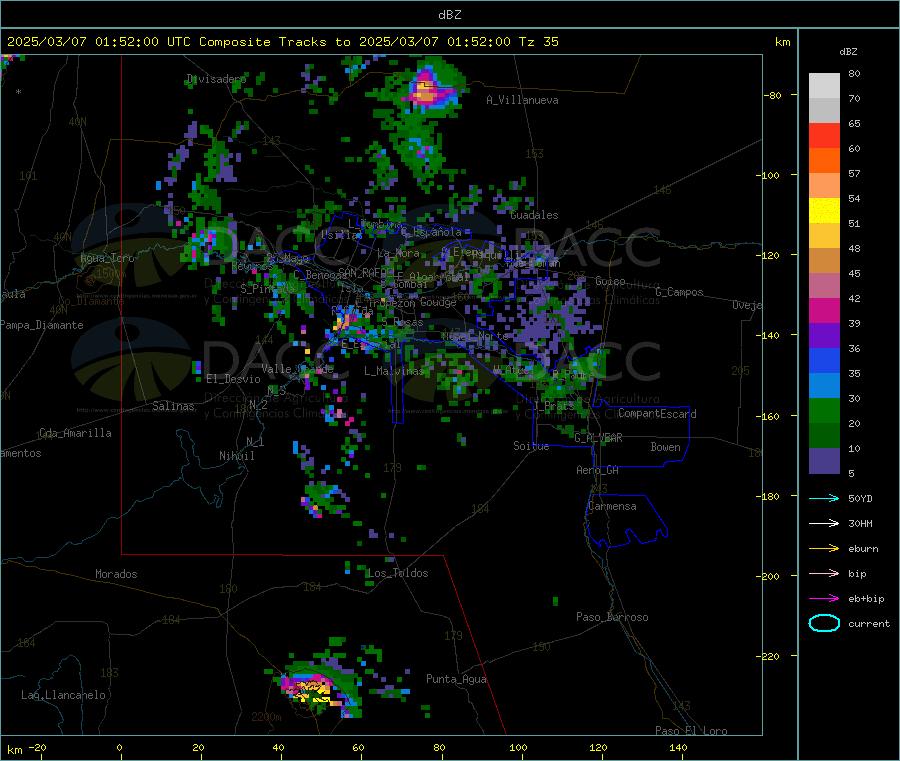The height and width of the screenshot is (761, 900).
Task: Click the pink bip arrow icon
Action: click(x=824, y=573)
